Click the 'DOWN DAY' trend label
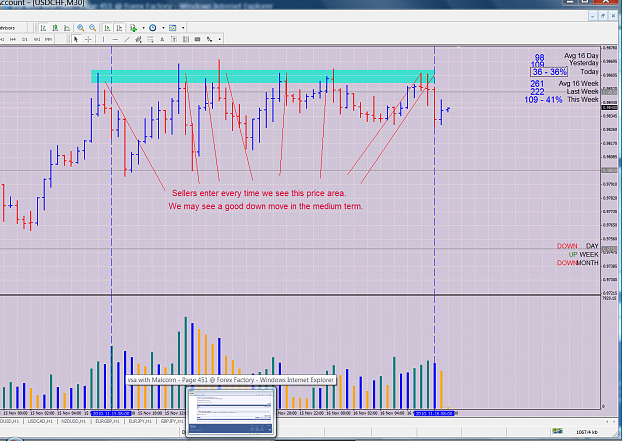625x441 pixels. (578, 246)
